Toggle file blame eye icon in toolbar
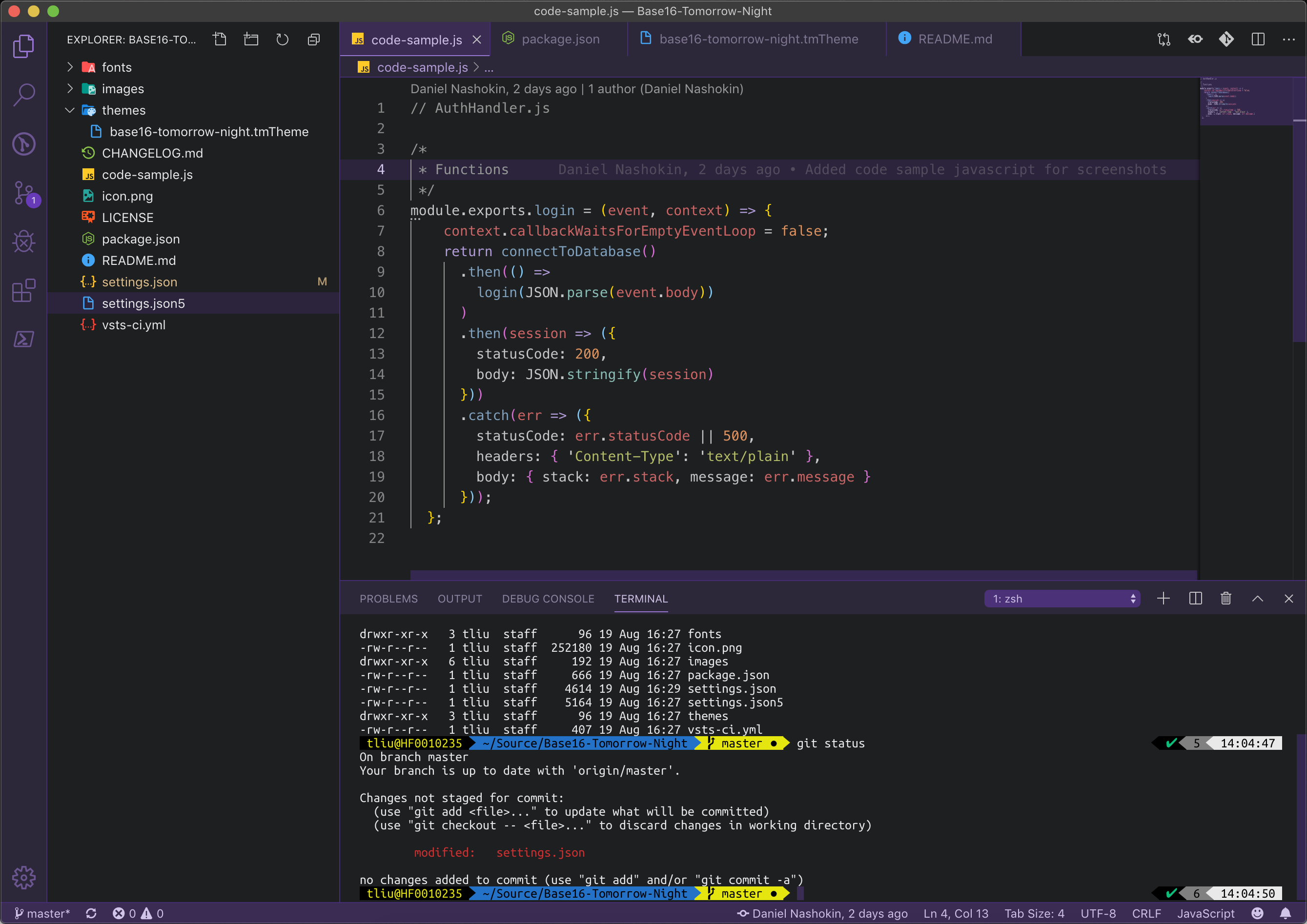1307x924 pixels. [x=1195, y=39]
